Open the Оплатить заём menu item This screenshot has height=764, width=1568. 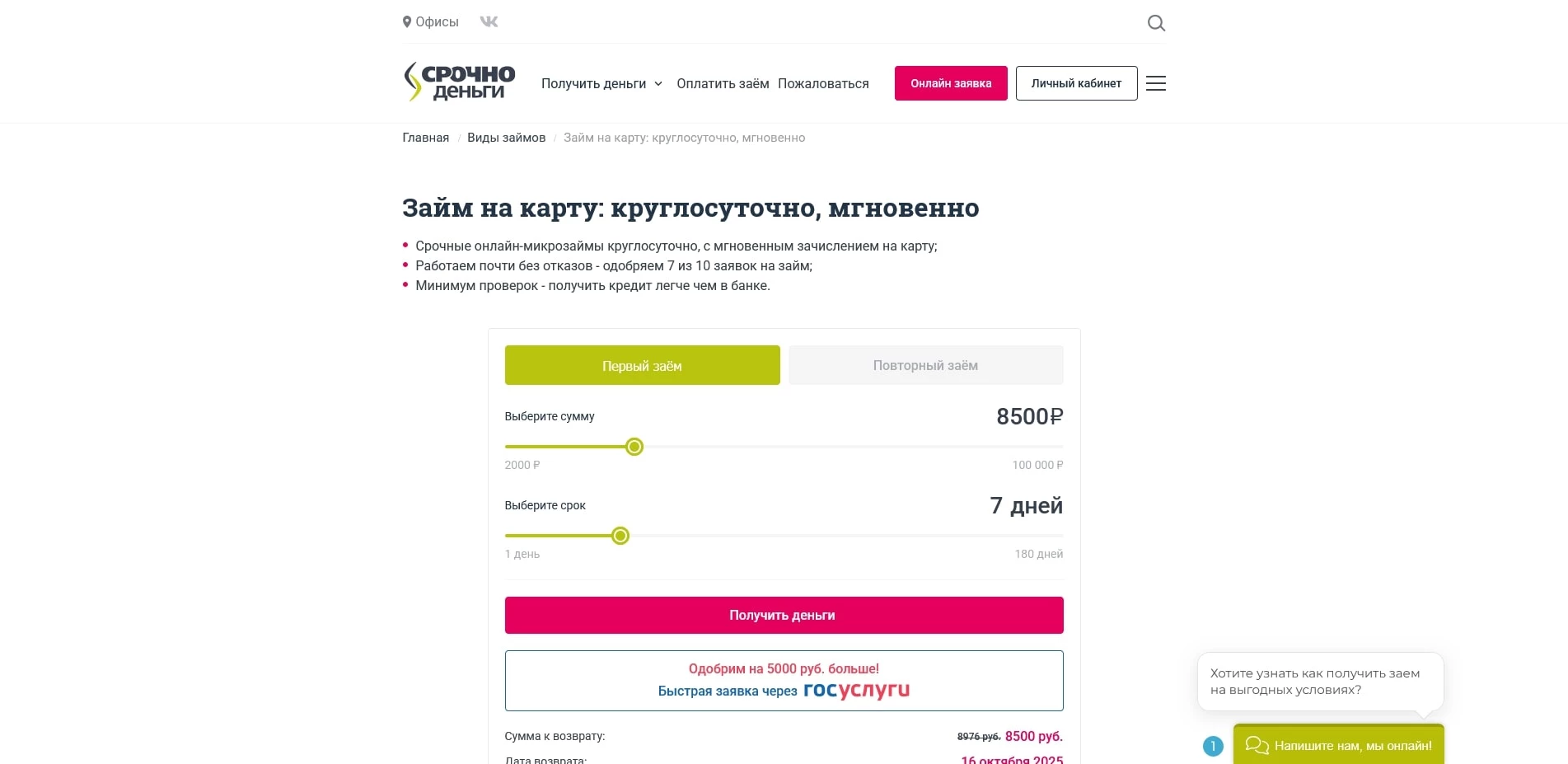pyautogui.click(x=722, y=83)
